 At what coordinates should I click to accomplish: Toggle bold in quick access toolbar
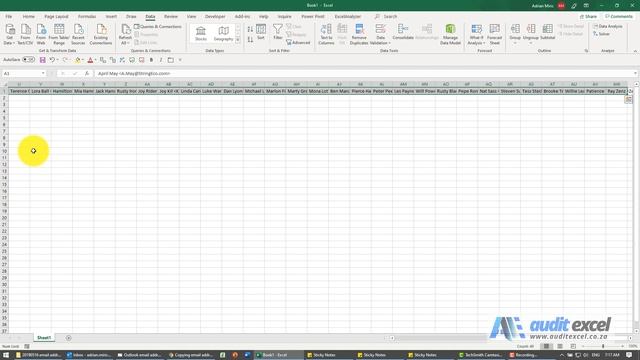pos(151,60)
